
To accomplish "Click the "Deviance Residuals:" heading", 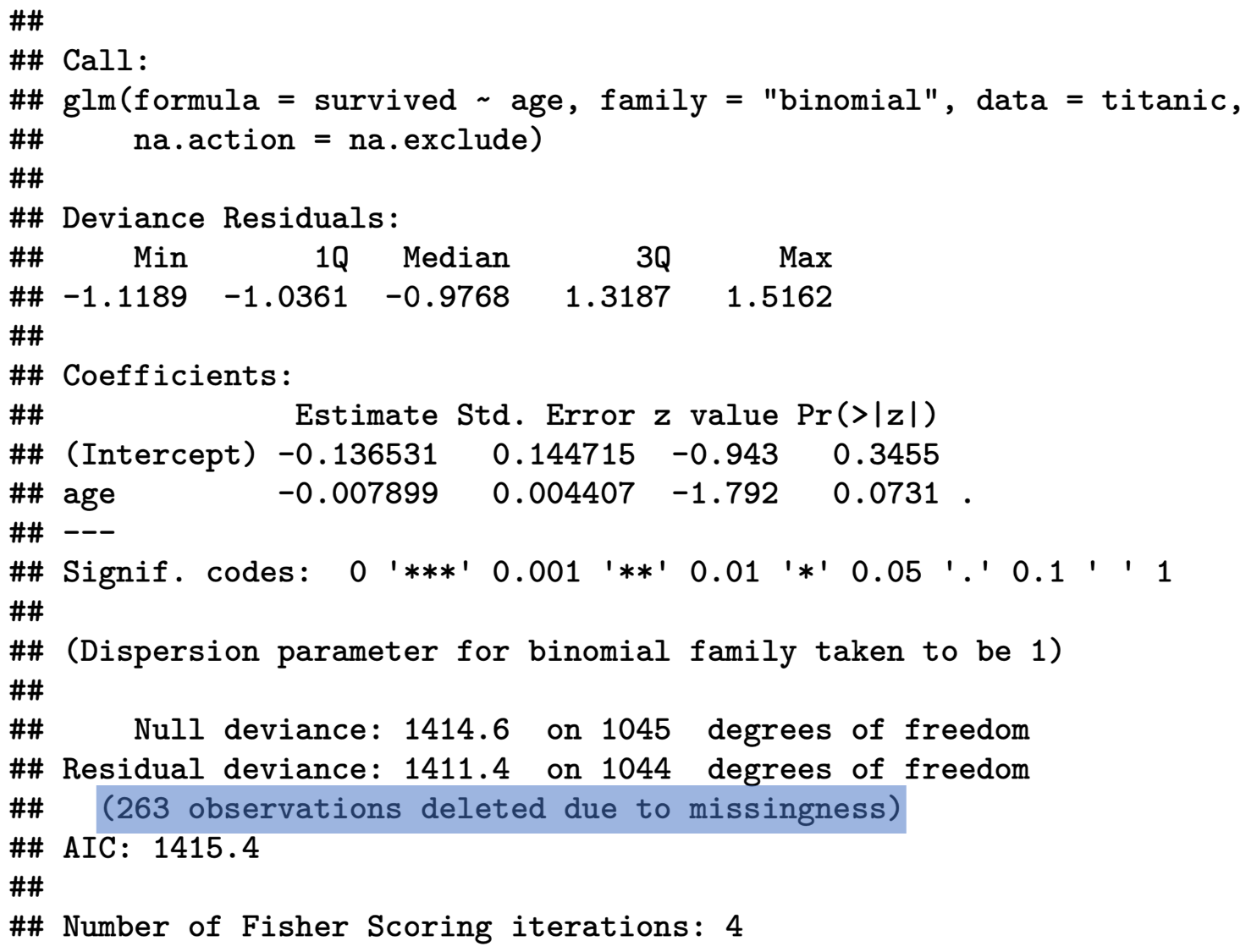I will 230,218.
